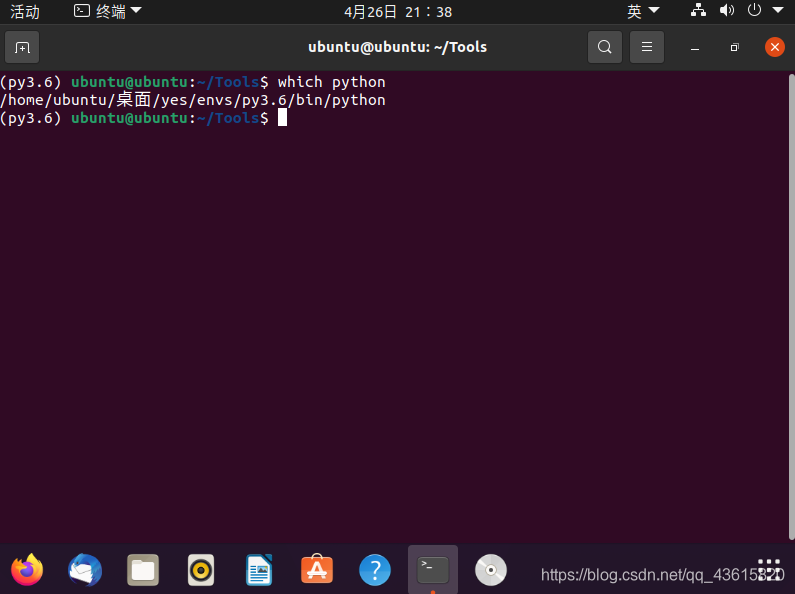The width and height of the screenshot is (795, 594).
Task: Close the terminal window
Action: tap(775, 47)
